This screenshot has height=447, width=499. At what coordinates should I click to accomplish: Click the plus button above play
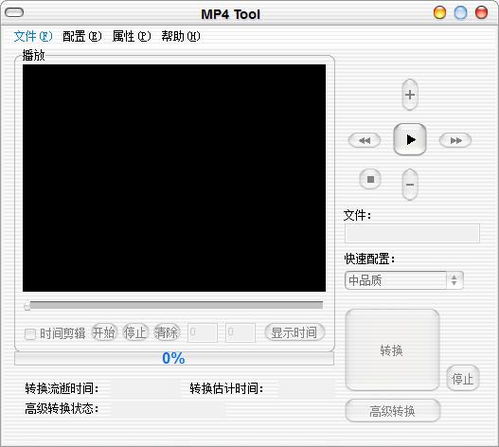click(410, 95)
